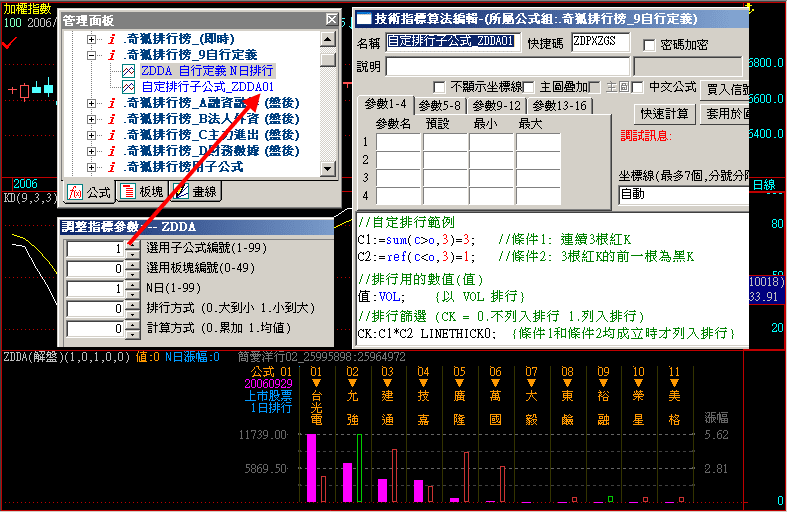This screenshot has height=512, width=787.
Task: Collapse the 奇狐排行榜_9自行定義 tree node
Action: point(92,55)
